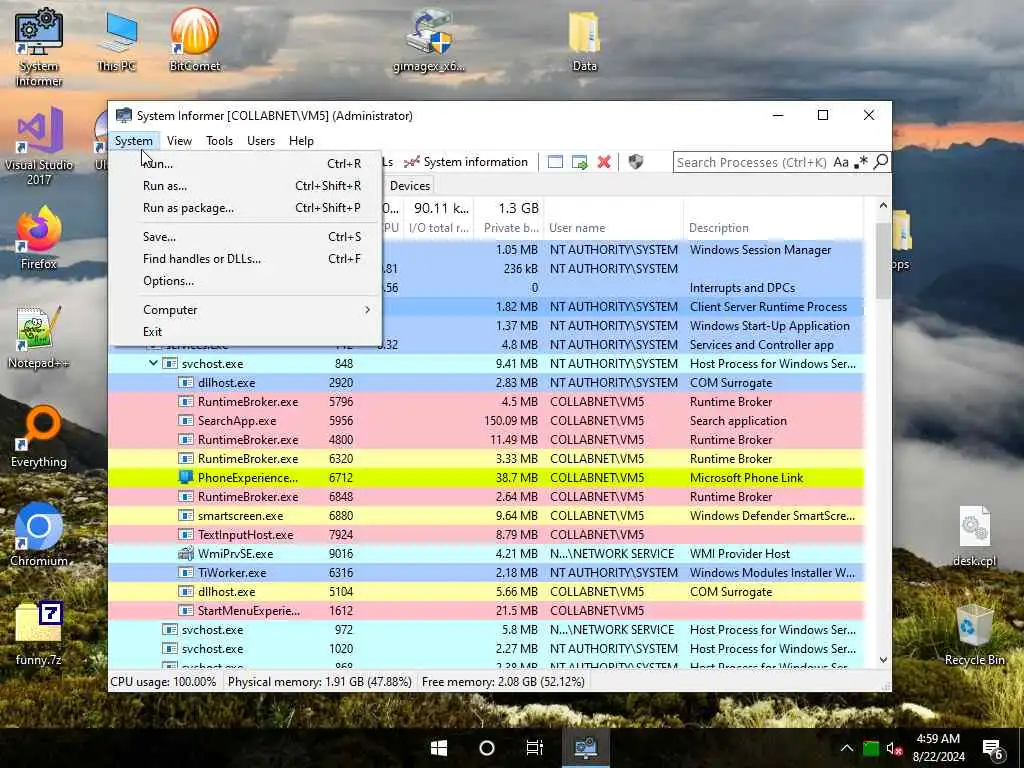Click the shield icon in toolbar
This screenshot has height=768, width=1024.
point(635,162)
